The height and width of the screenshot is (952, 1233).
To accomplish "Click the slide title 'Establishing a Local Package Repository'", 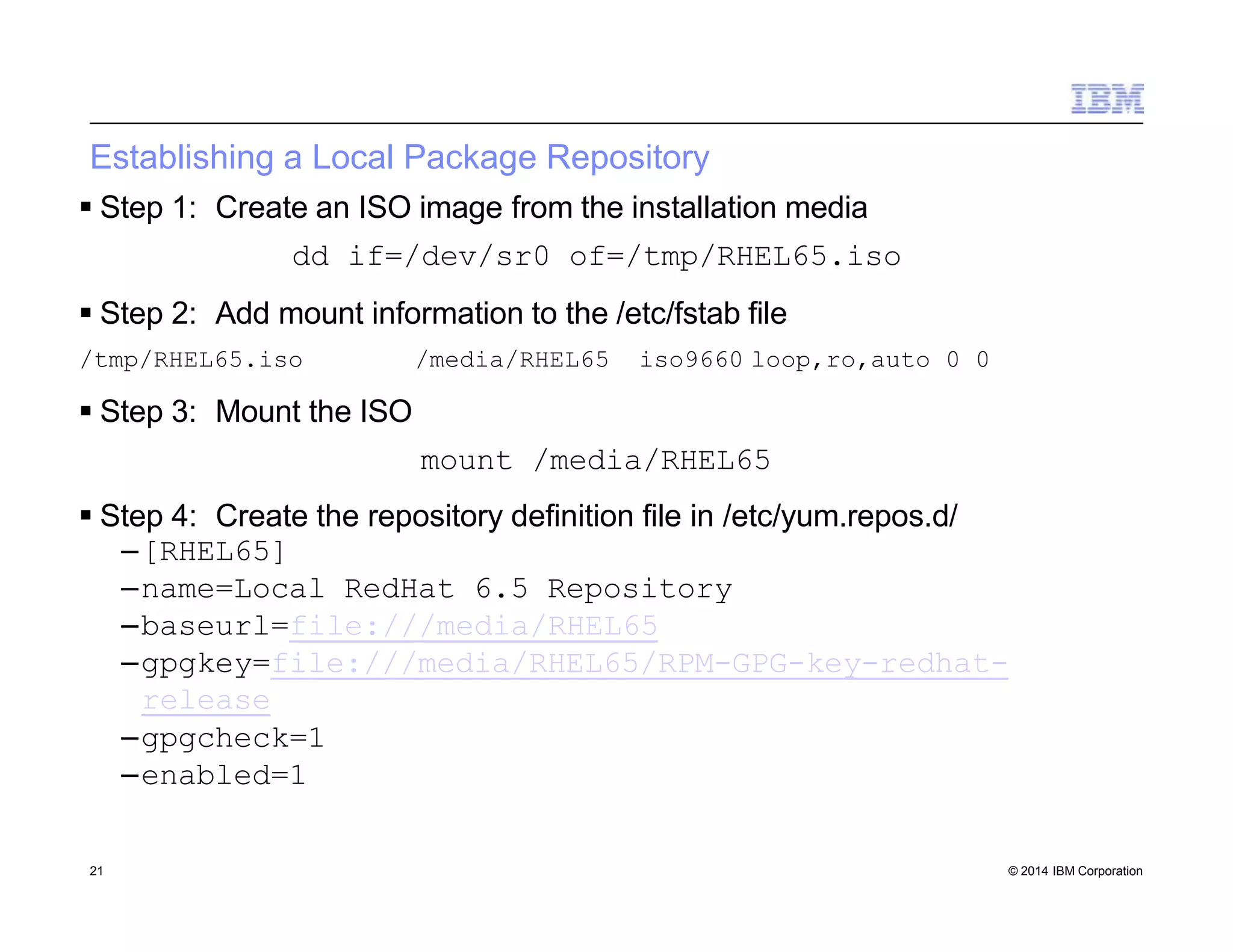I will point(400,157).
